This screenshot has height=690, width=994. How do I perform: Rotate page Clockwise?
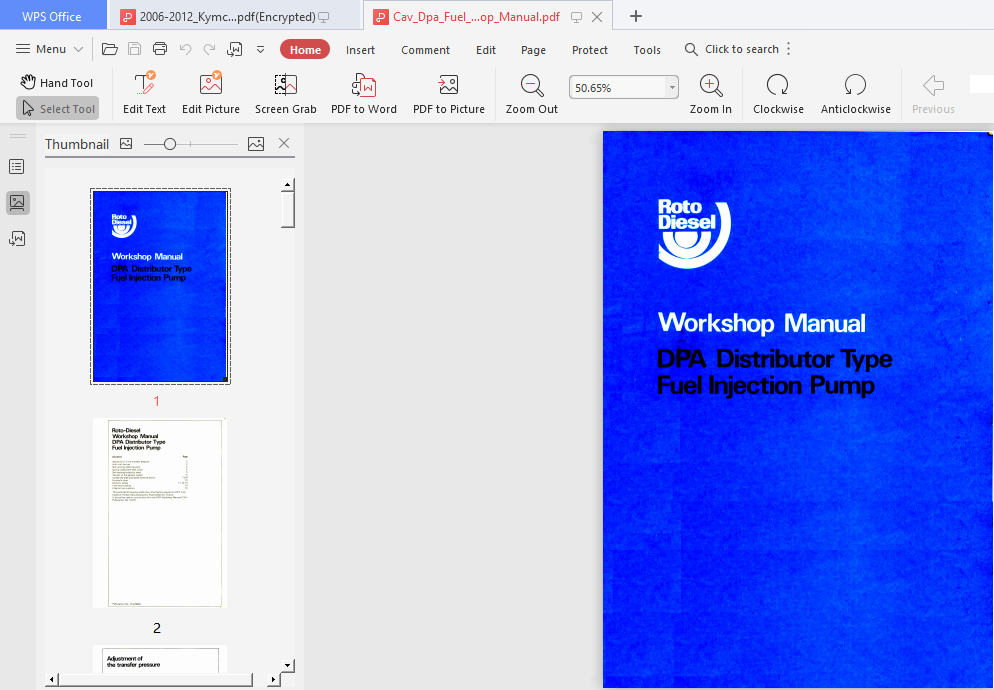click(778, 93)
